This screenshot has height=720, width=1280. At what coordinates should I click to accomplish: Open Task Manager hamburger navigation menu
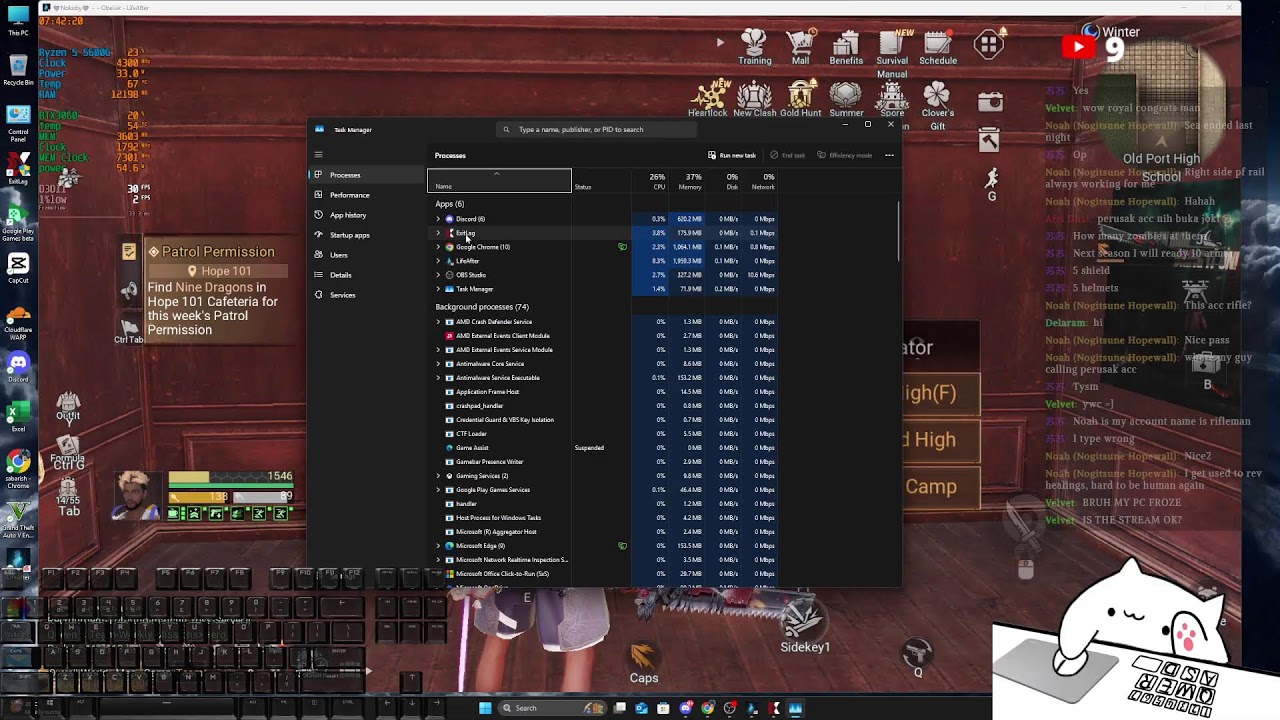pyautogui.click(x=318, y=155)
